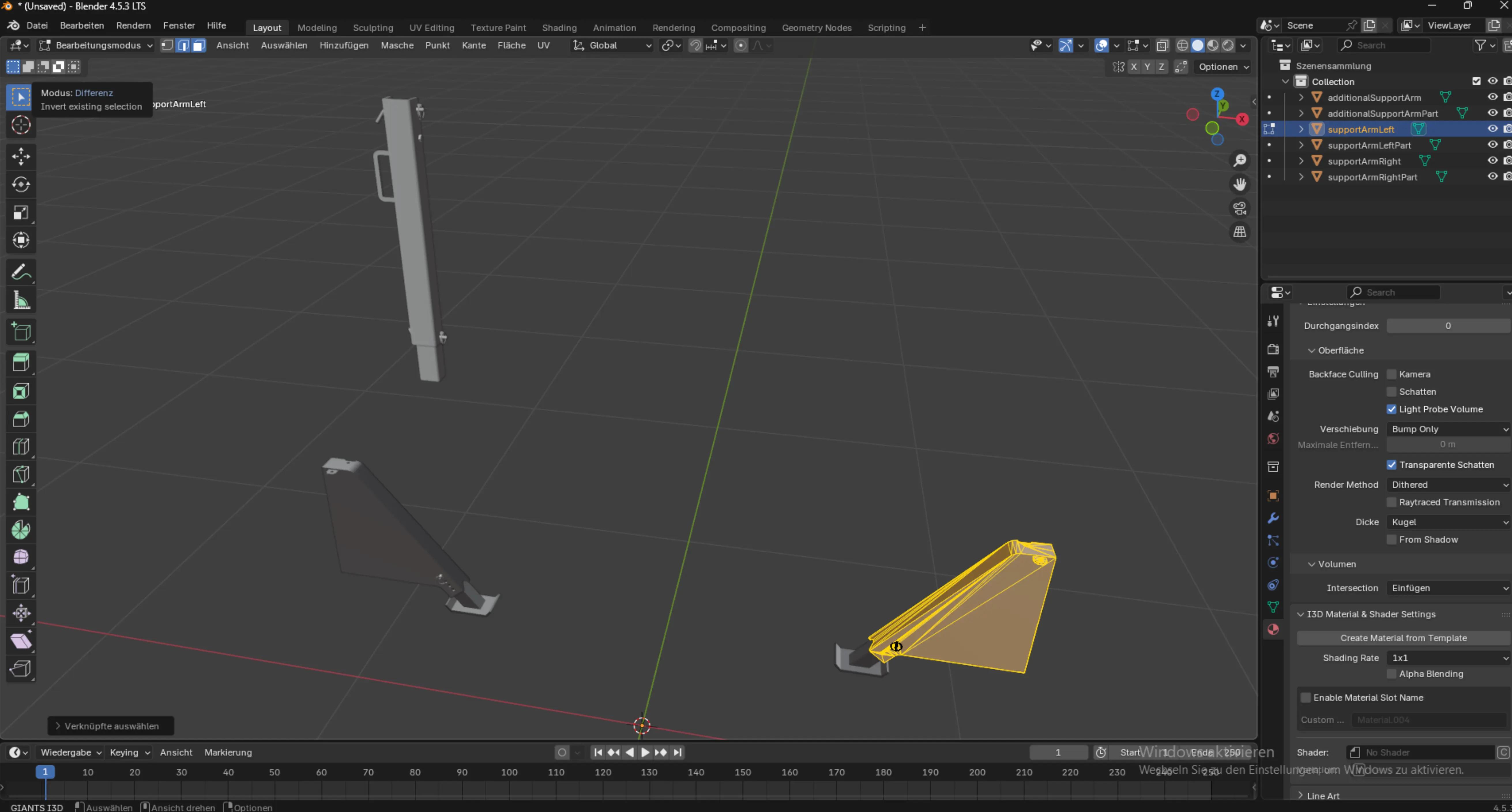Image resolution: width=1512 pixels, height=812 pixels.
Task: Click the viewport zoom magnifier icon
Action: coord(1240,160)
